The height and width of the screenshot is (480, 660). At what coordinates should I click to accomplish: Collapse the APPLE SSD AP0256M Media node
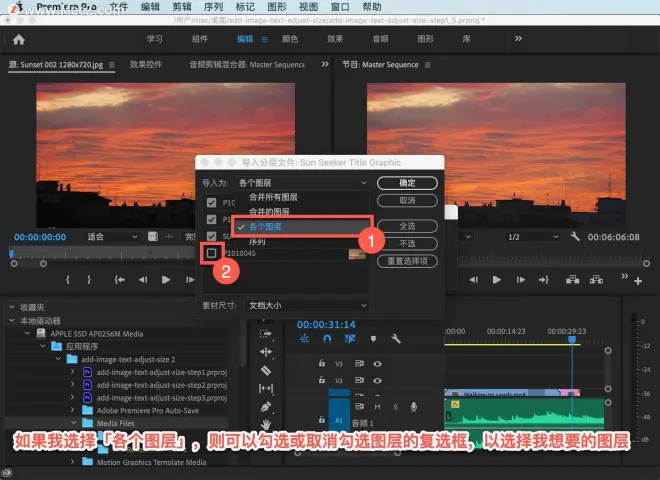point(27,333)
